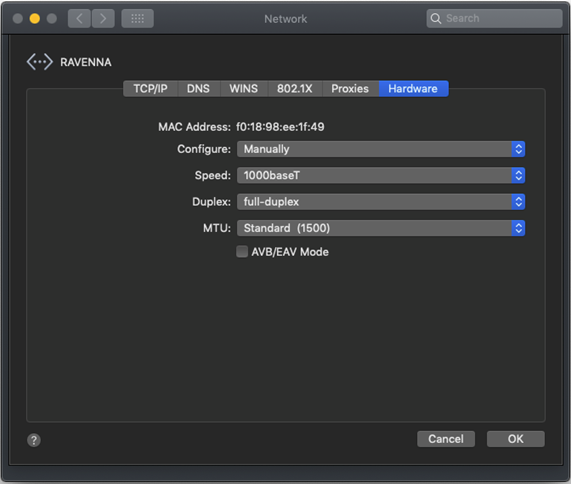Click the Cancel button

[446, 439]
